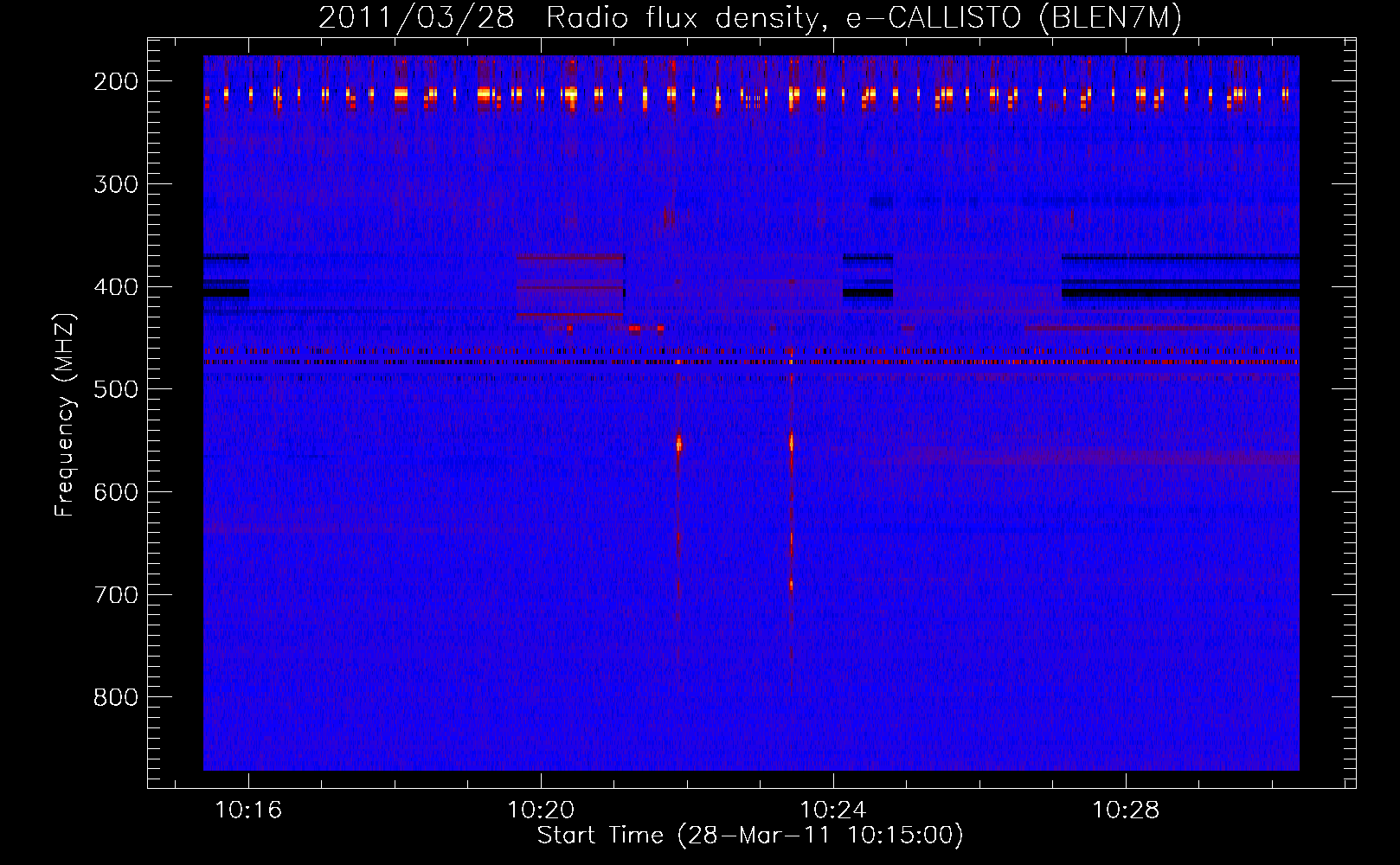Image resolution: width=1400 pixels, height=865 pixels.
Task: Click the plot title "2011/03/28 Radio flux density, e-CALLISTO (BLEN7M)"
Action: click(750, 17)
